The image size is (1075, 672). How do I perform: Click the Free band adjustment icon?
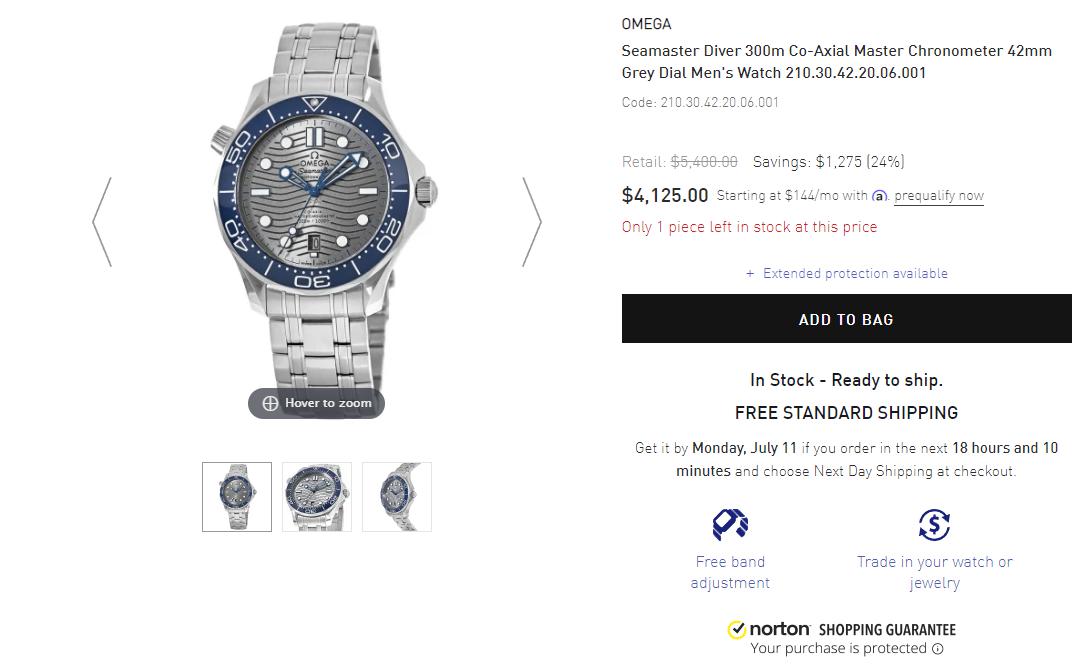(x=730, y=524)
